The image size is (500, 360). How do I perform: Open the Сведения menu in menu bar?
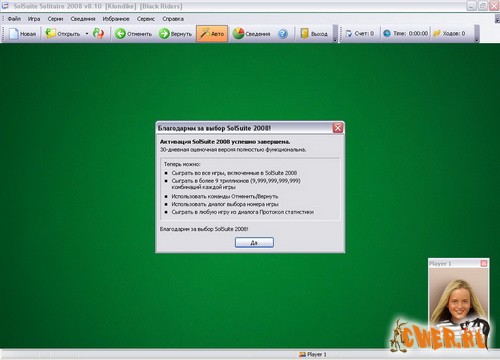click(83, 19)
